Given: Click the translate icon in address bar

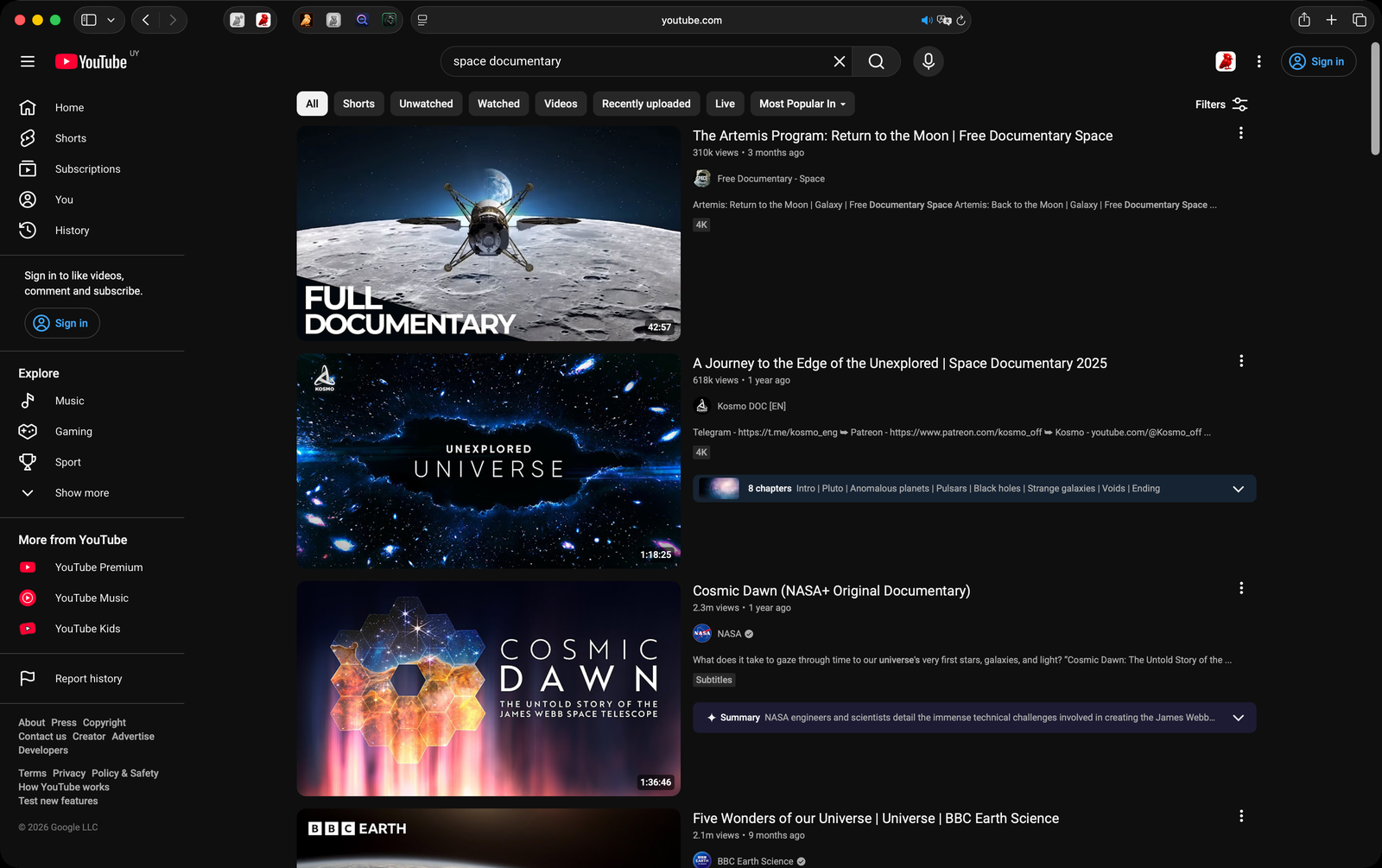Looking at the screenshot, I should click(x=944, y=20).
